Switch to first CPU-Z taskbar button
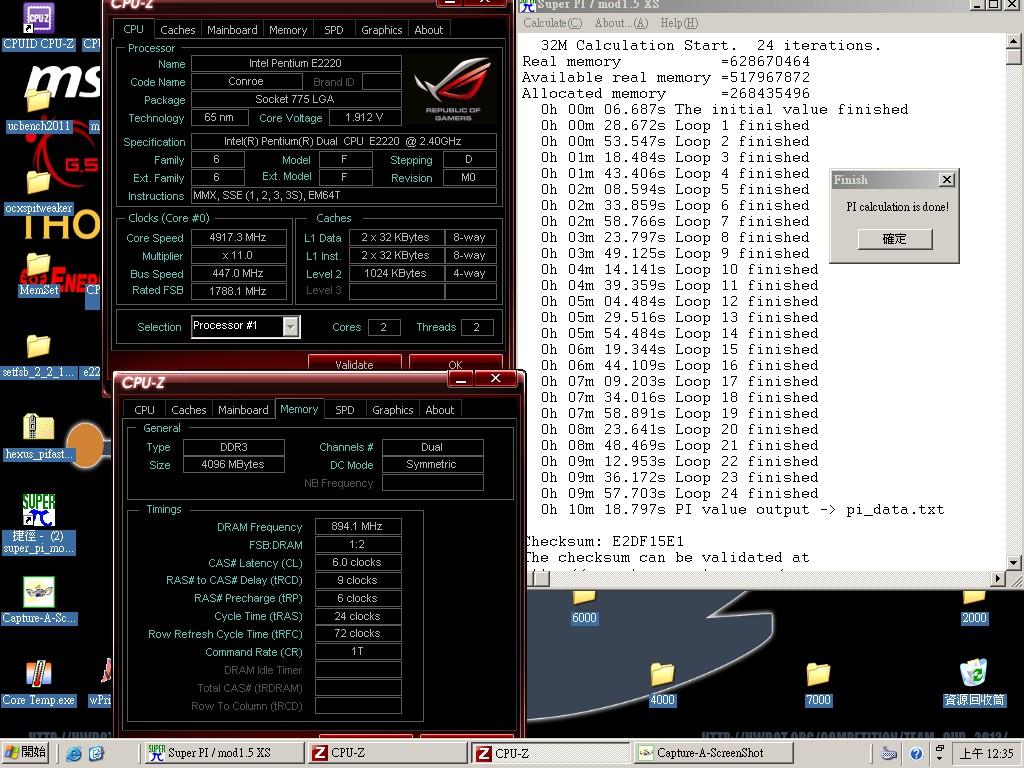 387,753
